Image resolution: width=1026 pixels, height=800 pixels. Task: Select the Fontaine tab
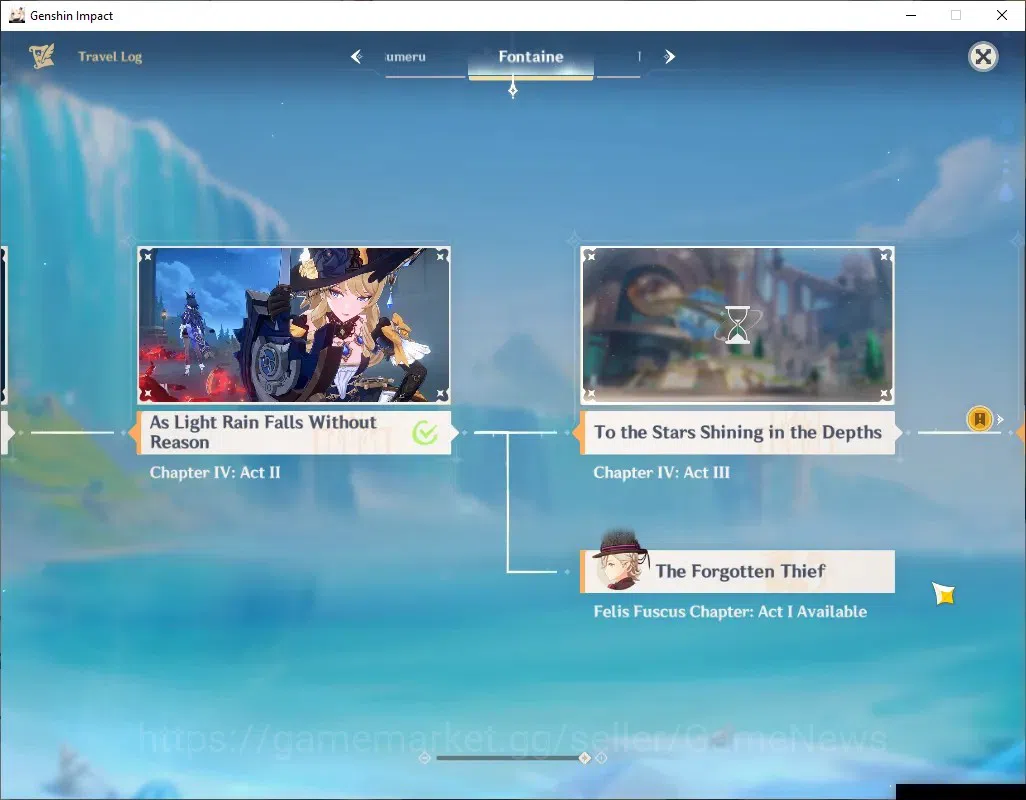click(531, 57)
